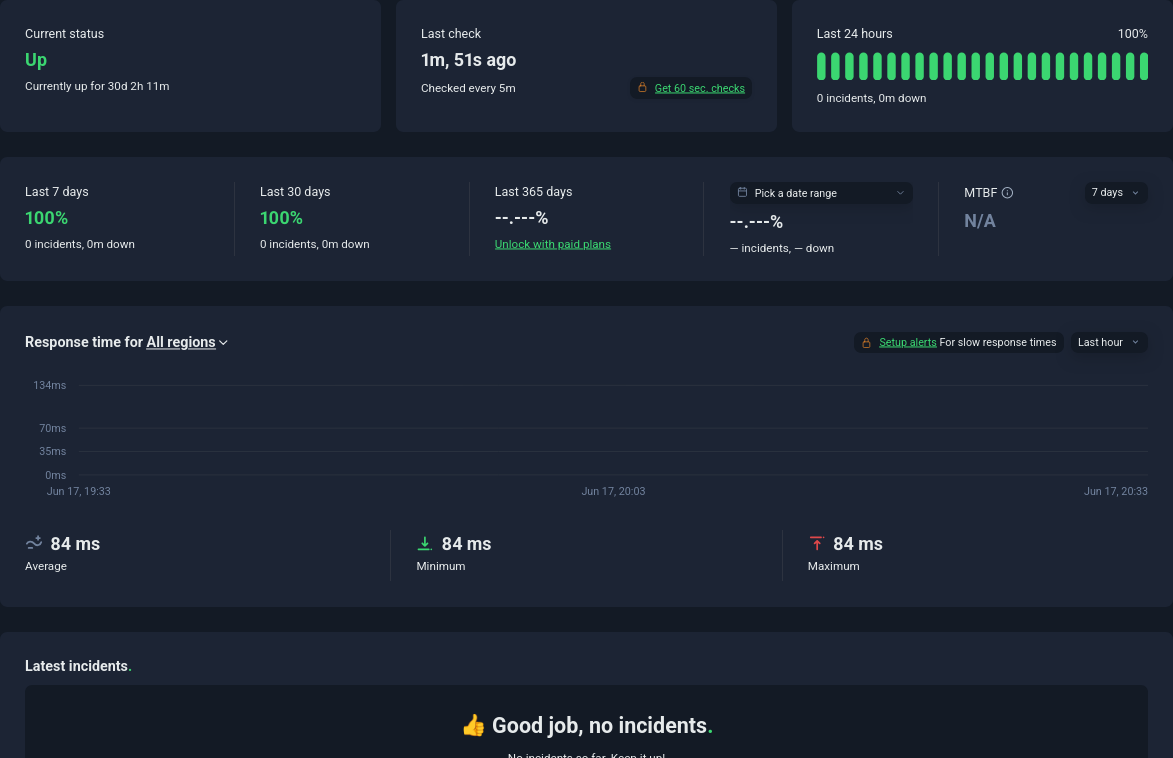Click the 70ms axis label
The image size is (1173, 758).
click(x=52, y=428)
